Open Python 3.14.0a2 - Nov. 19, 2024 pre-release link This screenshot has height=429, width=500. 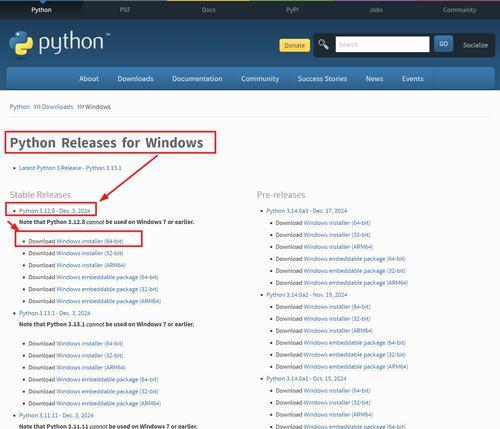coord(307,295)
